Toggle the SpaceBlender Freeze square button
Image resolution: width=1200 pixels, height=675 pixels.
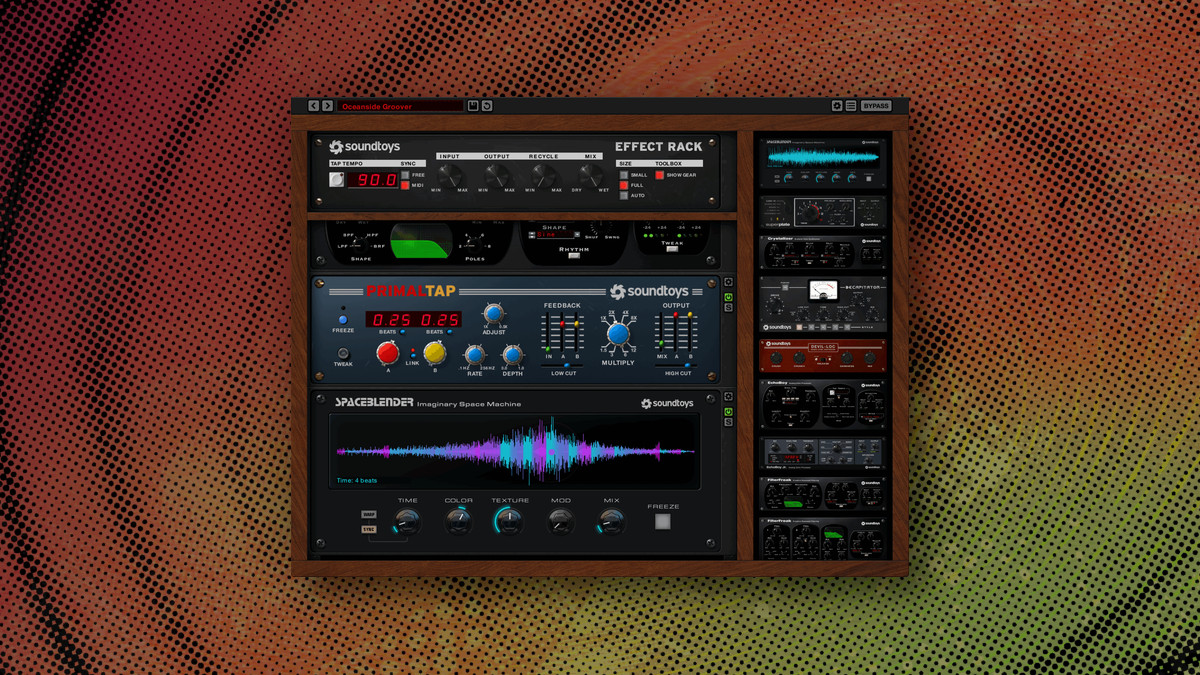point(662,522)
